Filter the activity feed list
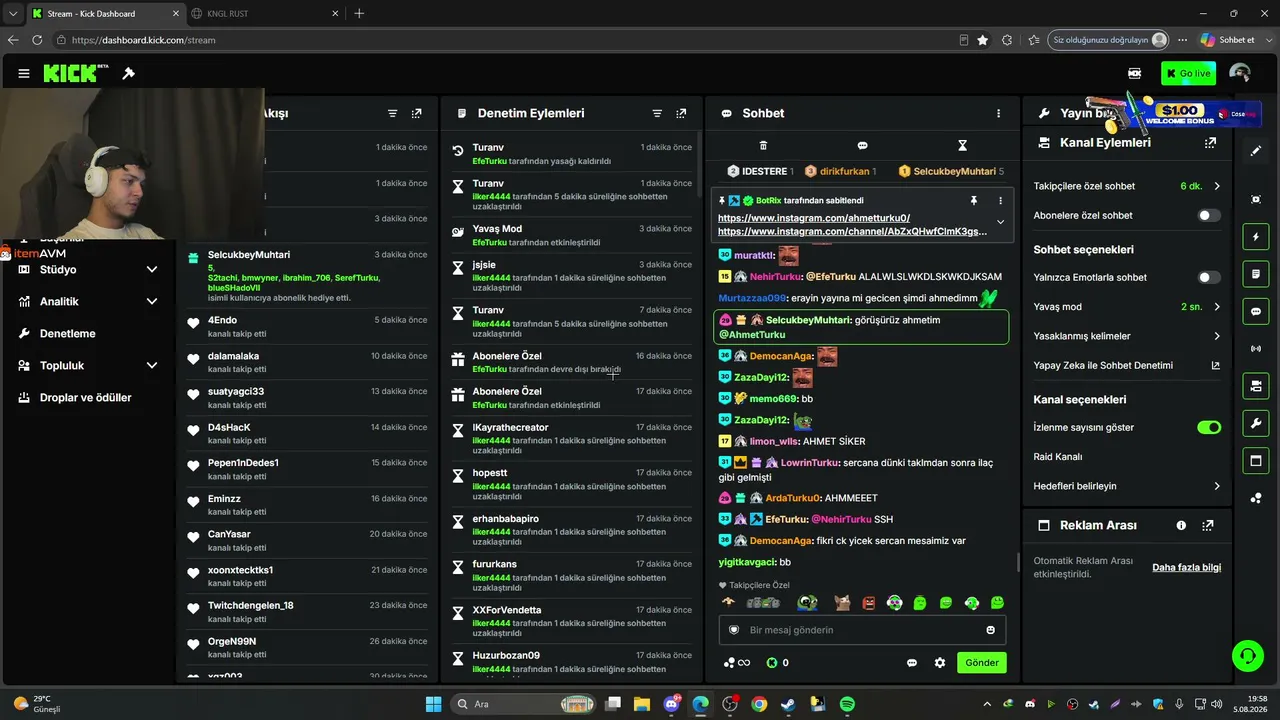 tap(393, 114)
